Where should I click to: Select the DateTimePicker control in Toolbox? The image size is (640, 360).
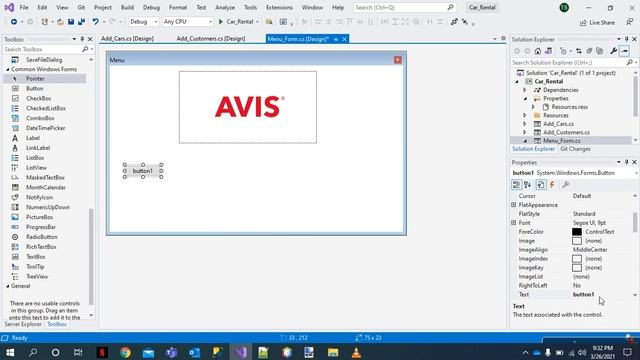click(x=45, y=128)
